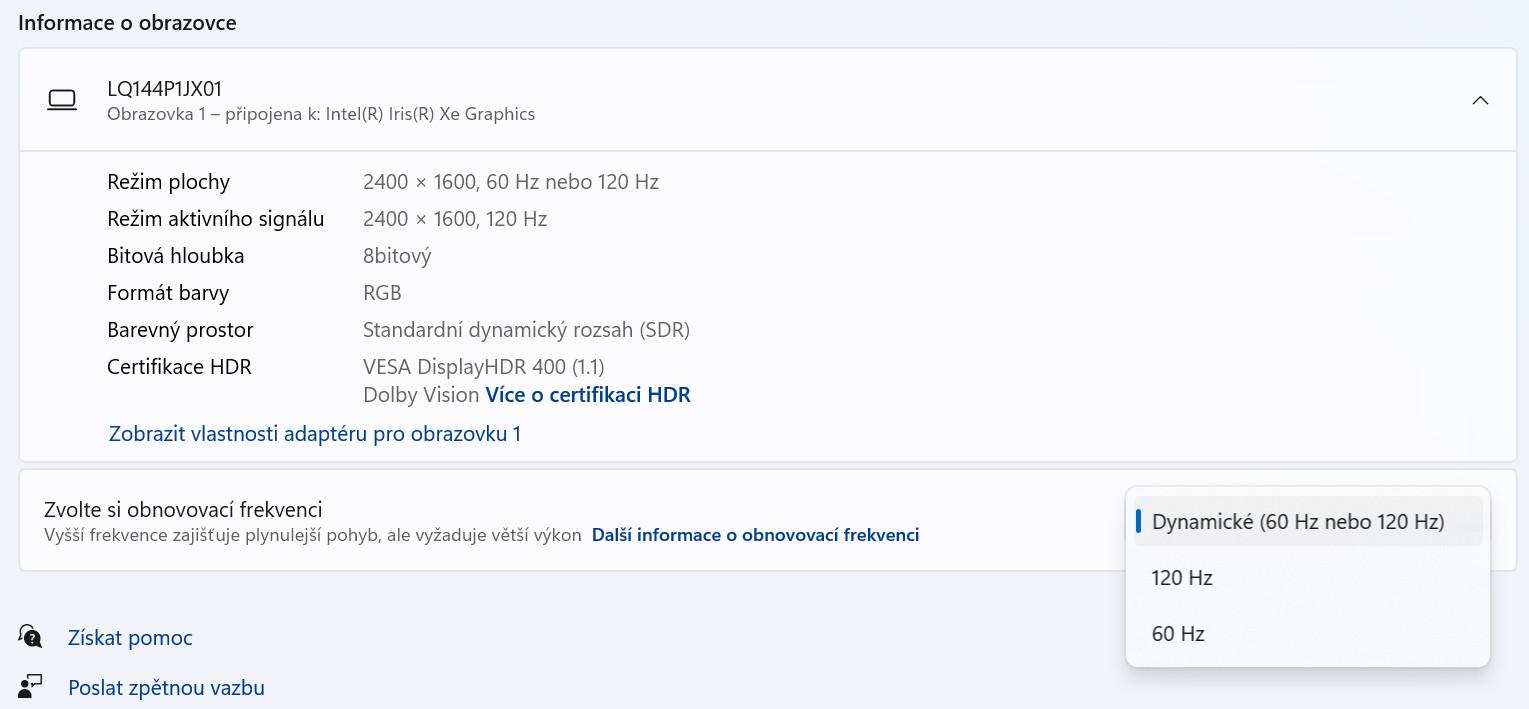Click the Obrazovka 1 connection subtitle
1529x709 pixels.
point(321,114)
